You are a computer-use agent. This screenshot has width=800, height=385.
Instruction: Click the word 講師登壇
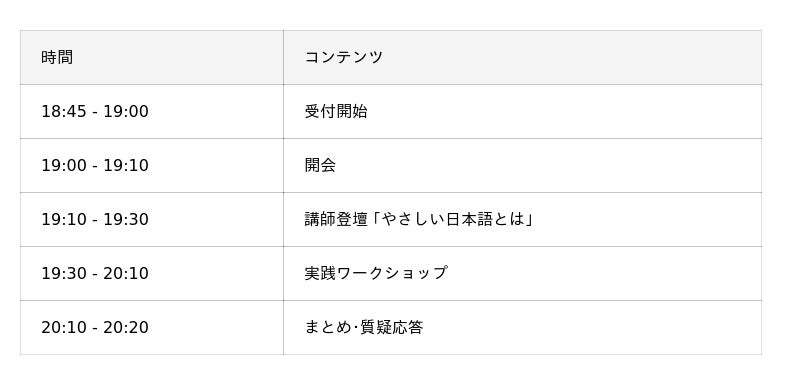336,219
